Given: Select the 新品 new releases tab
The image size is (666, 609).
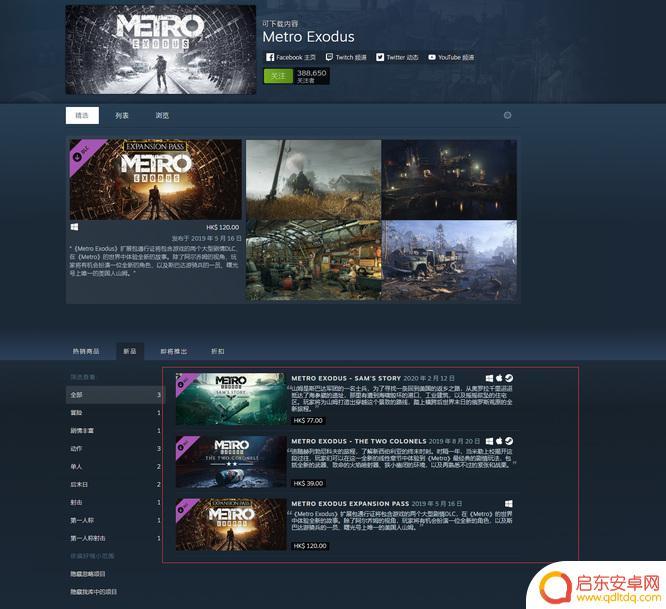Looking at the screenshot, I should [x=130, y=351].
